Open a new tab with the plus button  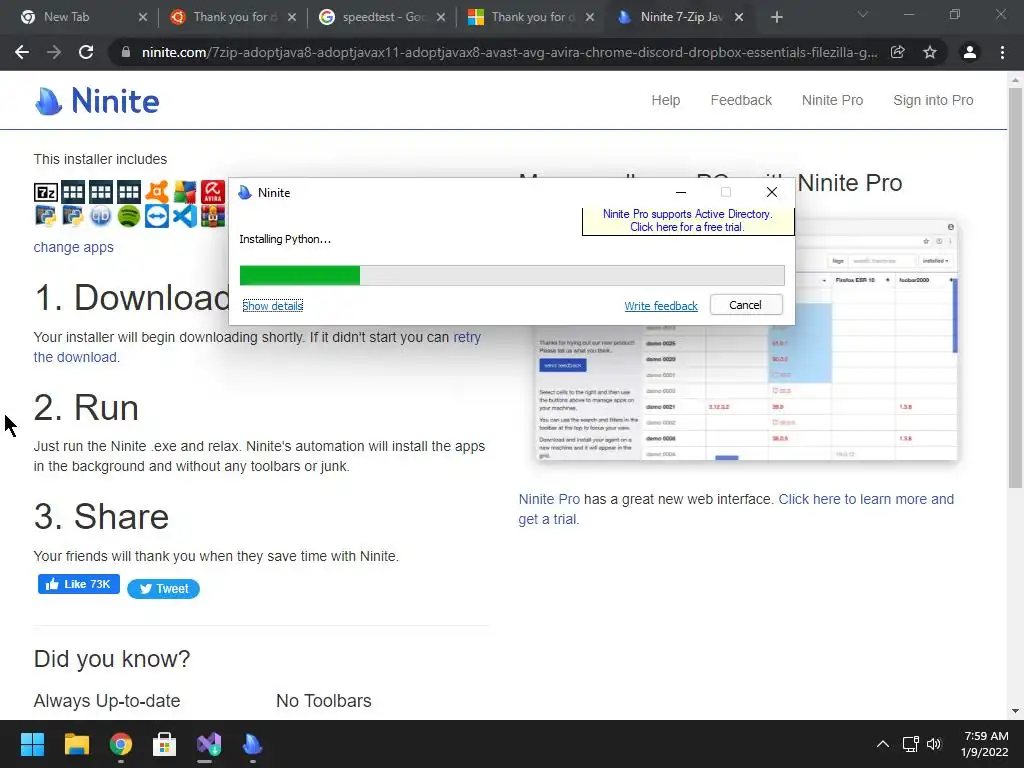click(x=776, y=18)
